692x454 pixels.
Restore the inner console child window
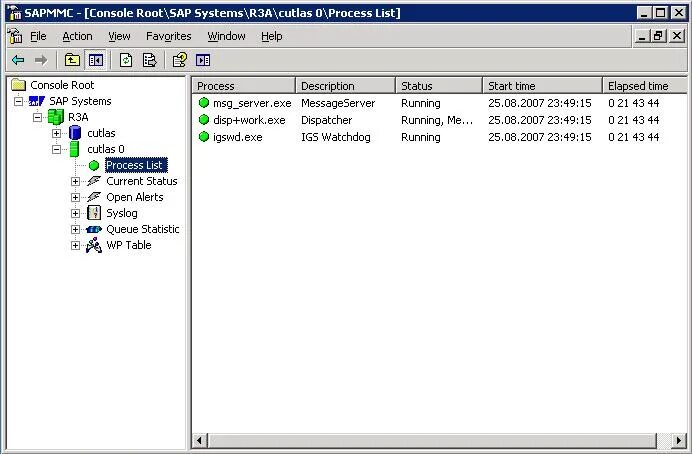click(658, 36)
